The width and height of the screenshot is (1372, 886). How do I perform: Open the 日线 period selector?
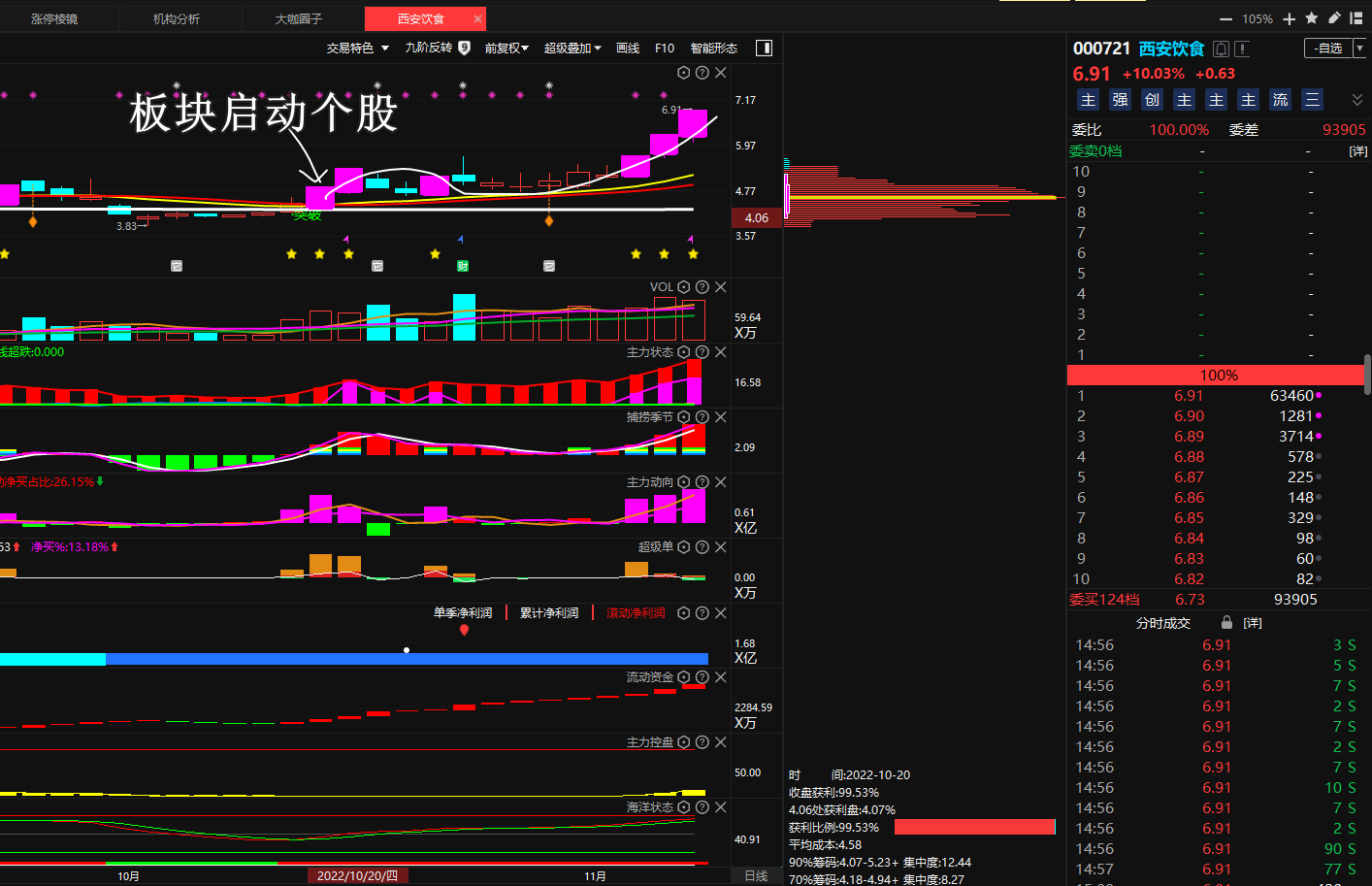click(756, 876)
